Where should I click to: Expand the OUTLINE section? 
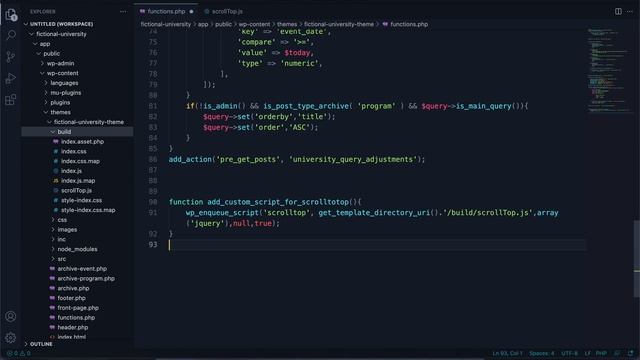(41, 344)
